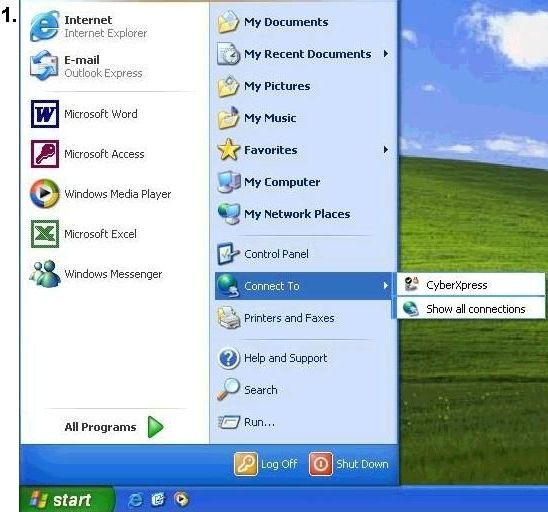Click the 'Outlook Express' subtitle text
The width and height of the screenshot is (548, 512).
[103, 73]
